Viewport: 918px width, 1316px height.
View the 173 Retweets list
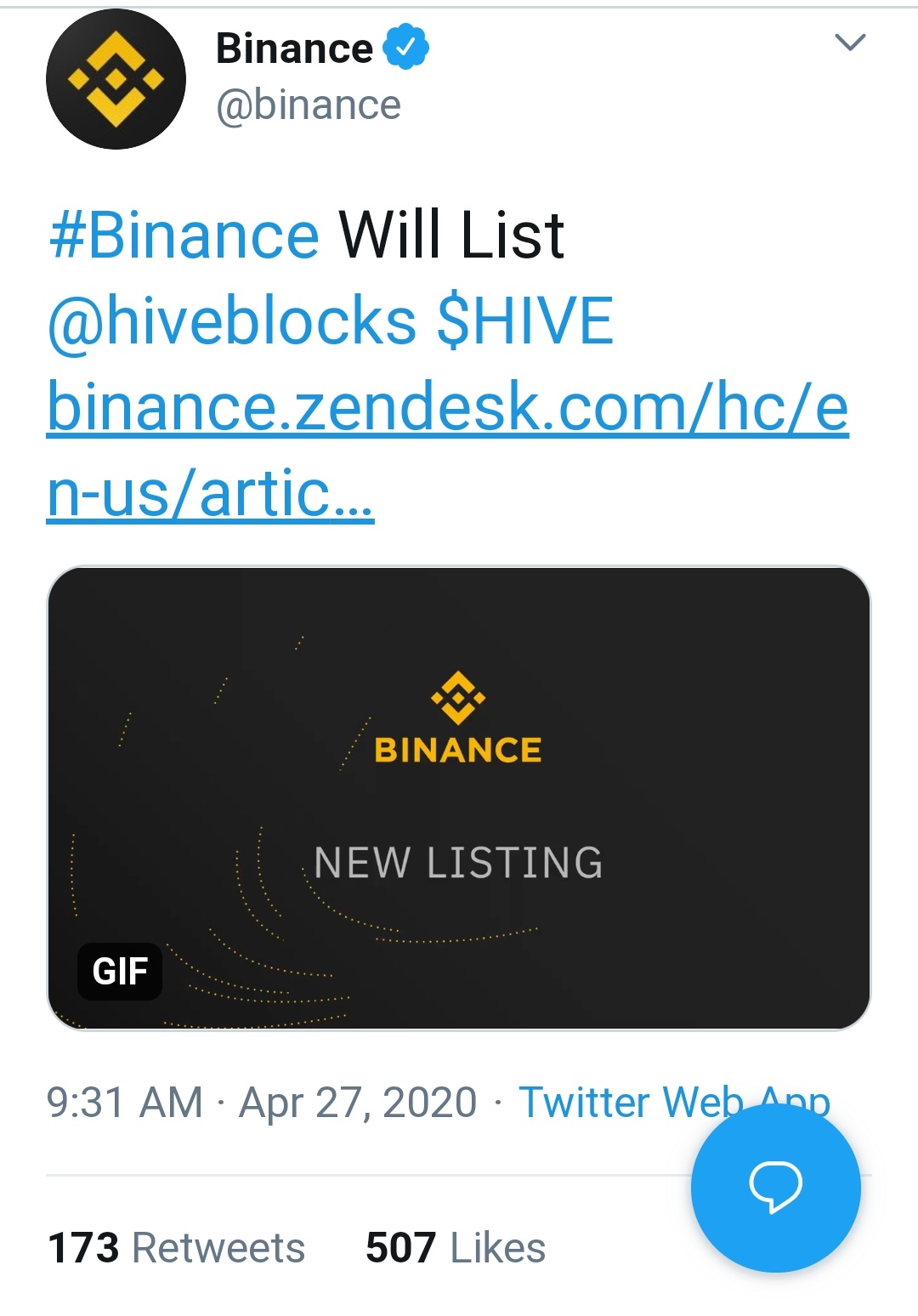pos(177,1248)
